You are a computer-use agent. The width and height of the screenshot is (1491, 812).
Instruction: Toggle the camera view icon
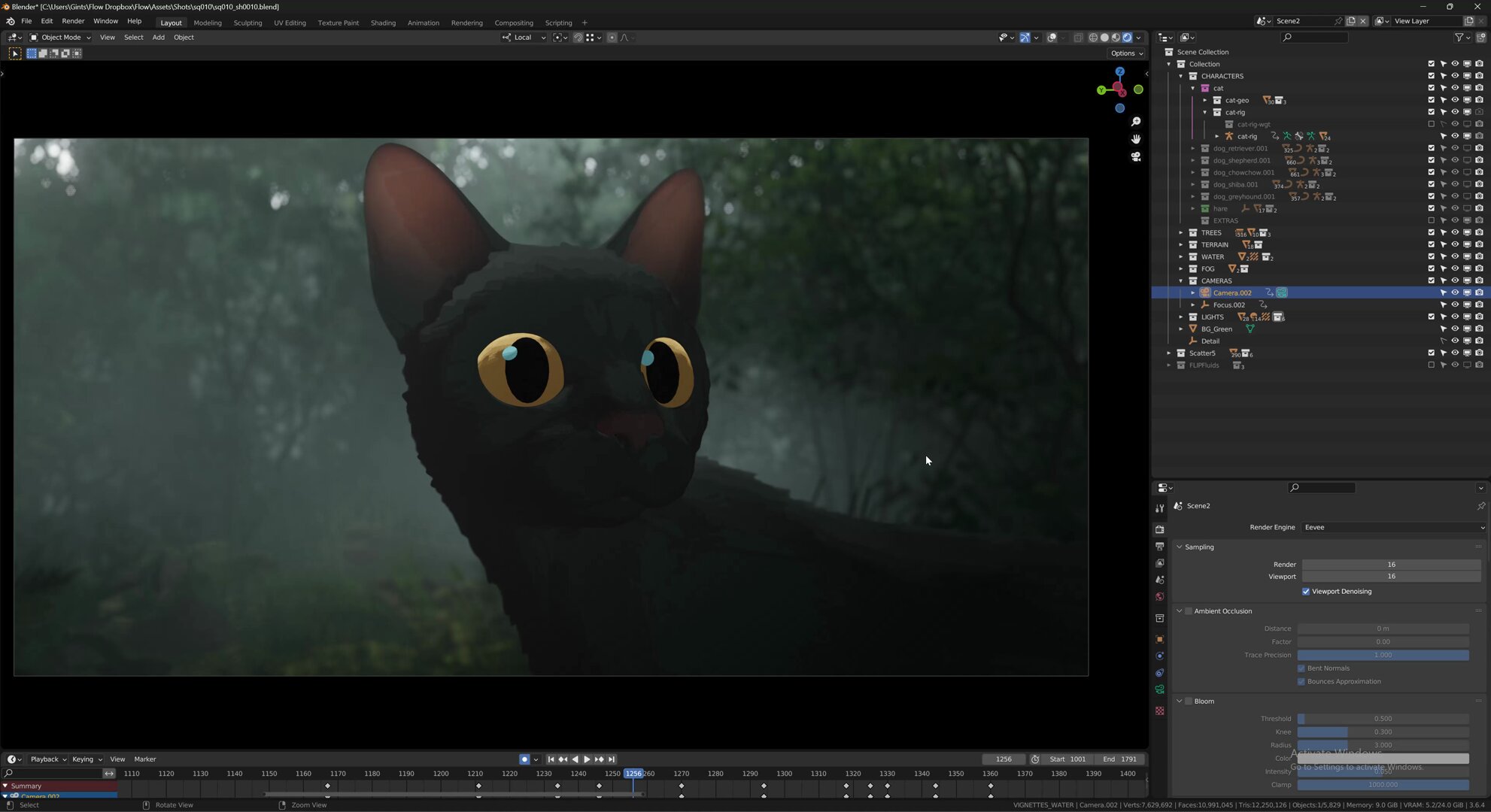click(1136, 157)
